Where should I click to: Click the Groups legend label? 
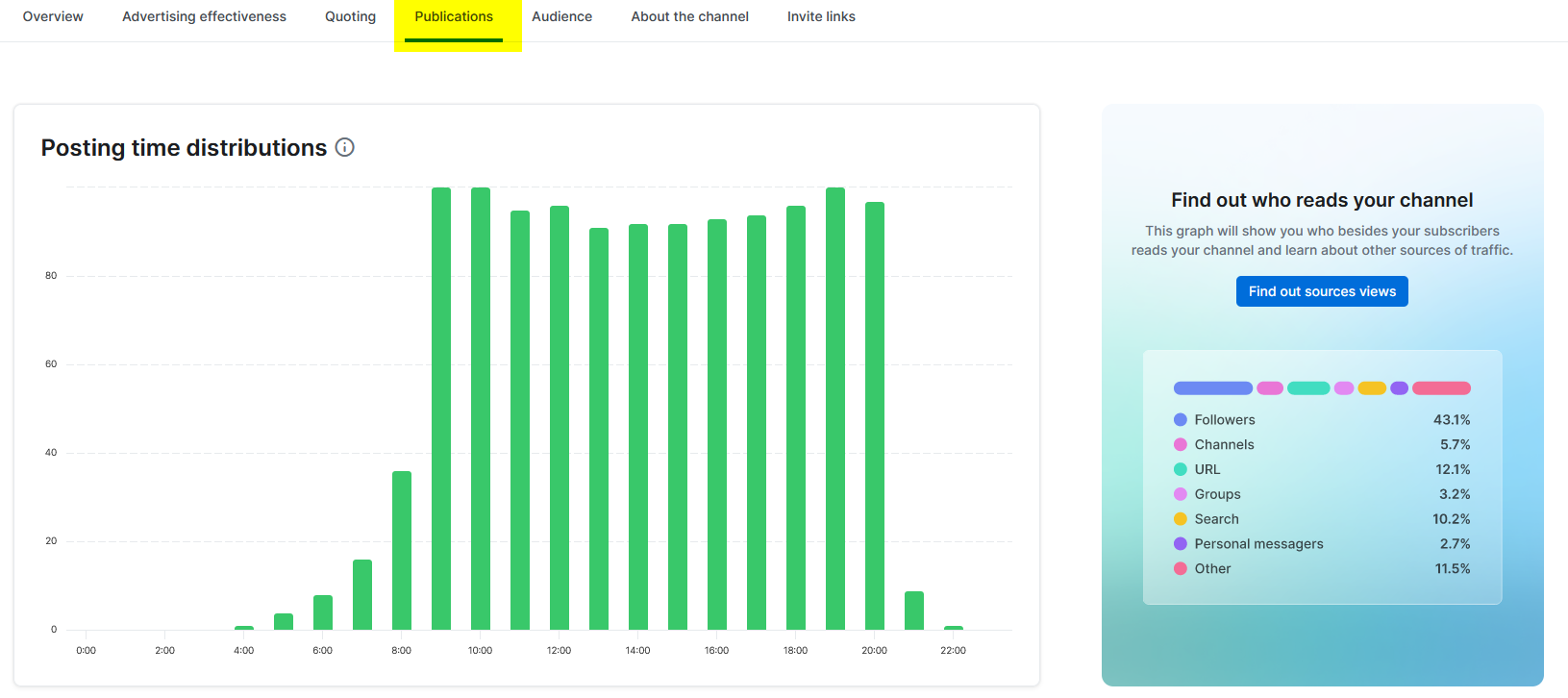1217,494
